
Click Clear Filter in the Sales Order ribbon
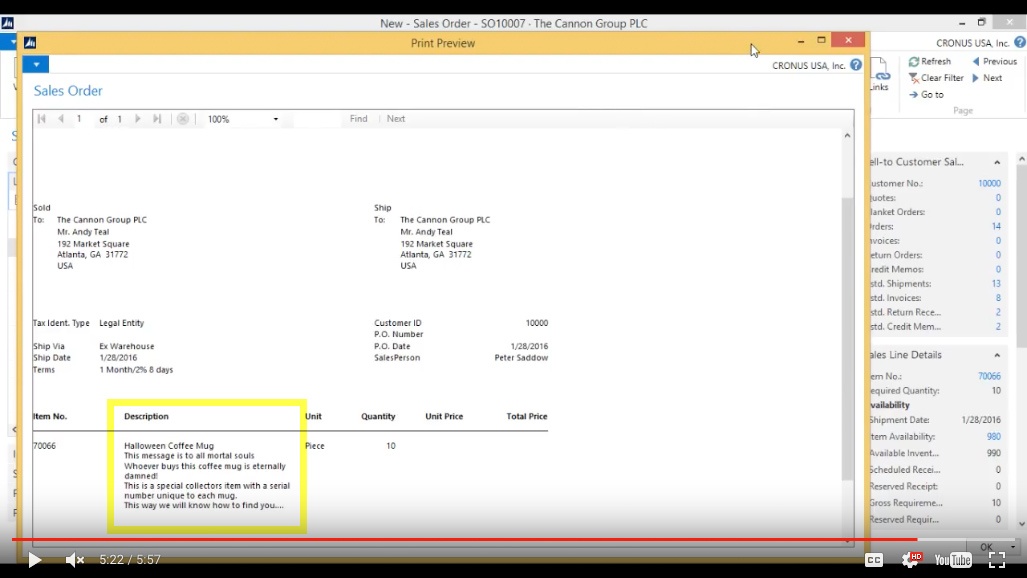[936, 77]
